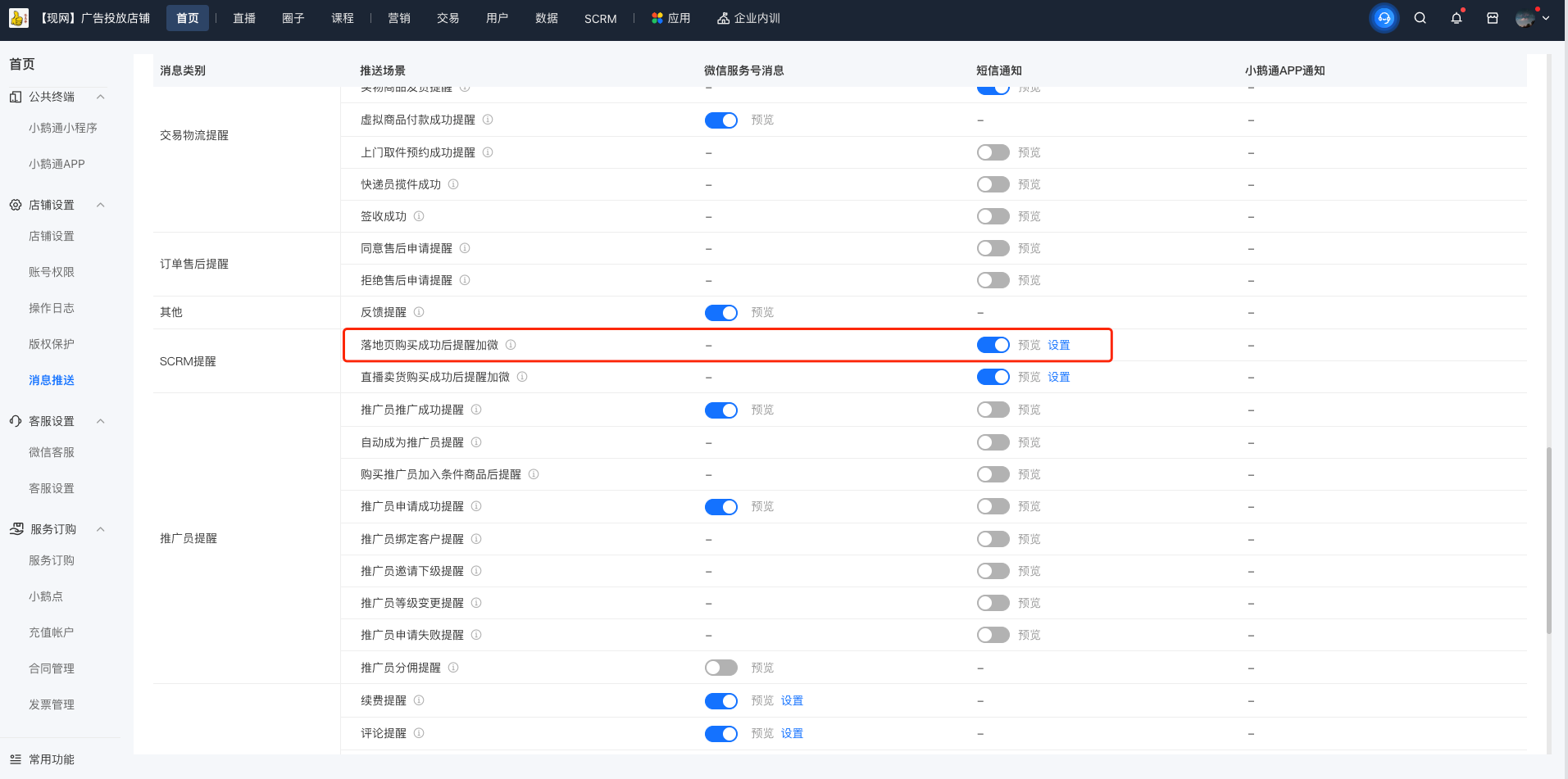1568x779 pixels.
Task: Select 消息推送 in the sidebar
Action: pyautogui.click(x=52, y=380)
